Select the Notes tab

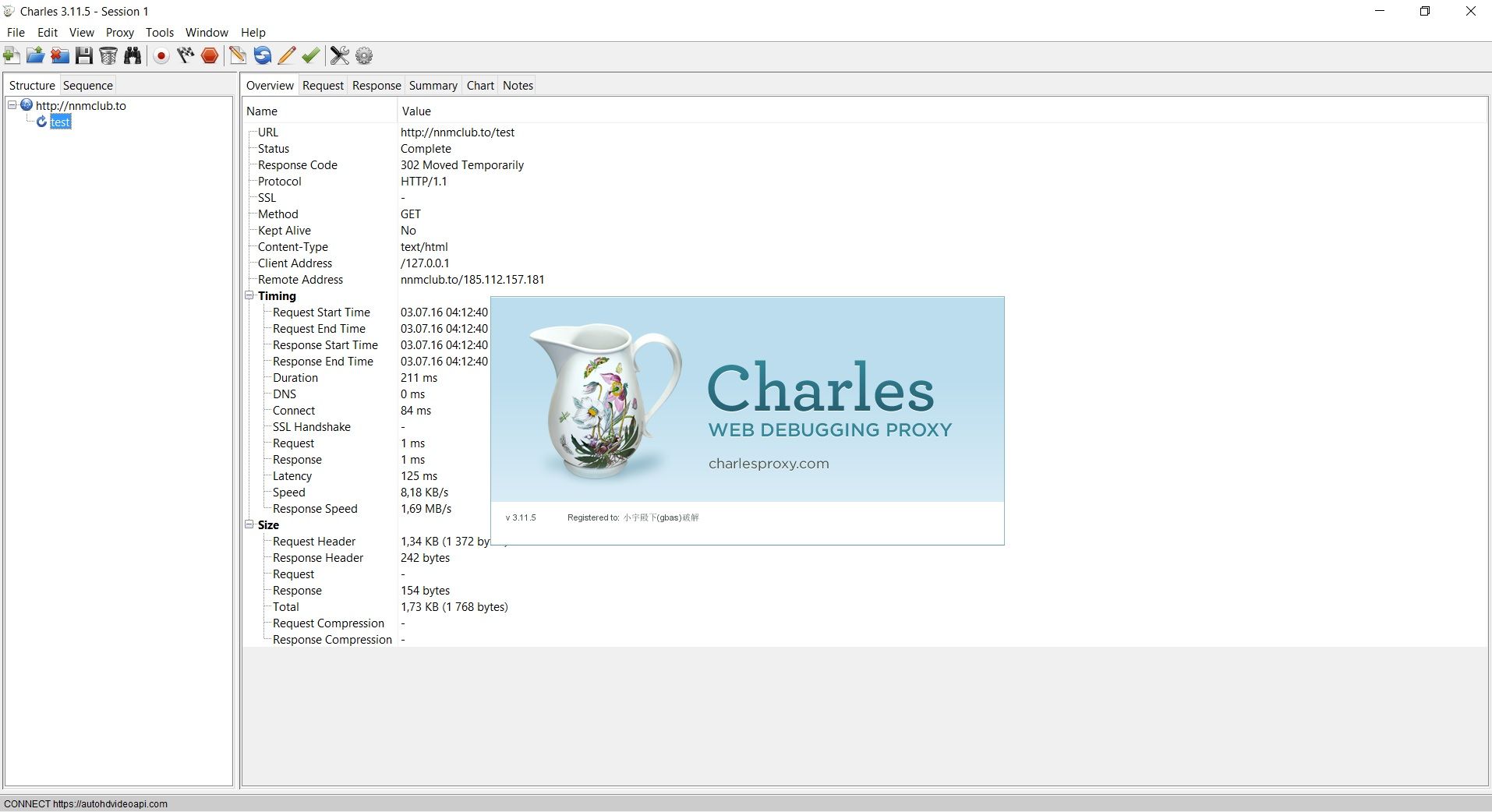pyautogui.click(x=518, y=85)
